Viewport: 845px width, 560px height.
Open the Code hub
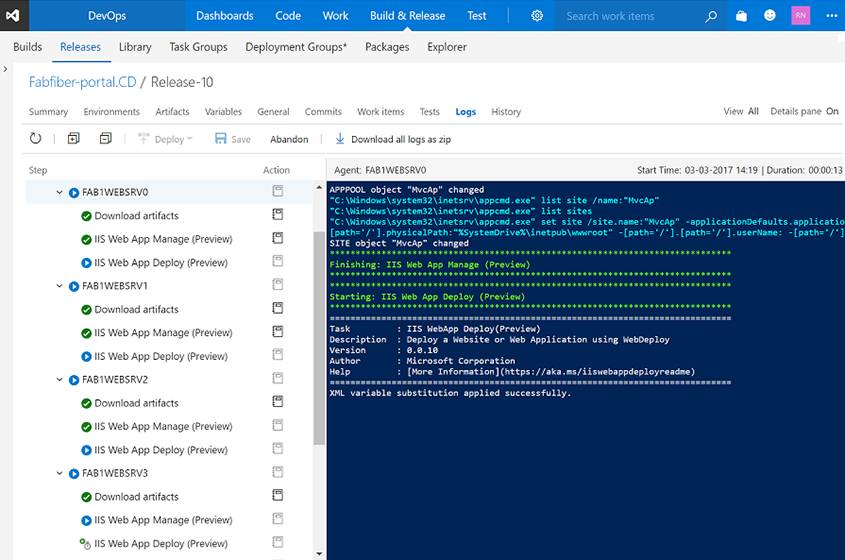pos(288,16)
